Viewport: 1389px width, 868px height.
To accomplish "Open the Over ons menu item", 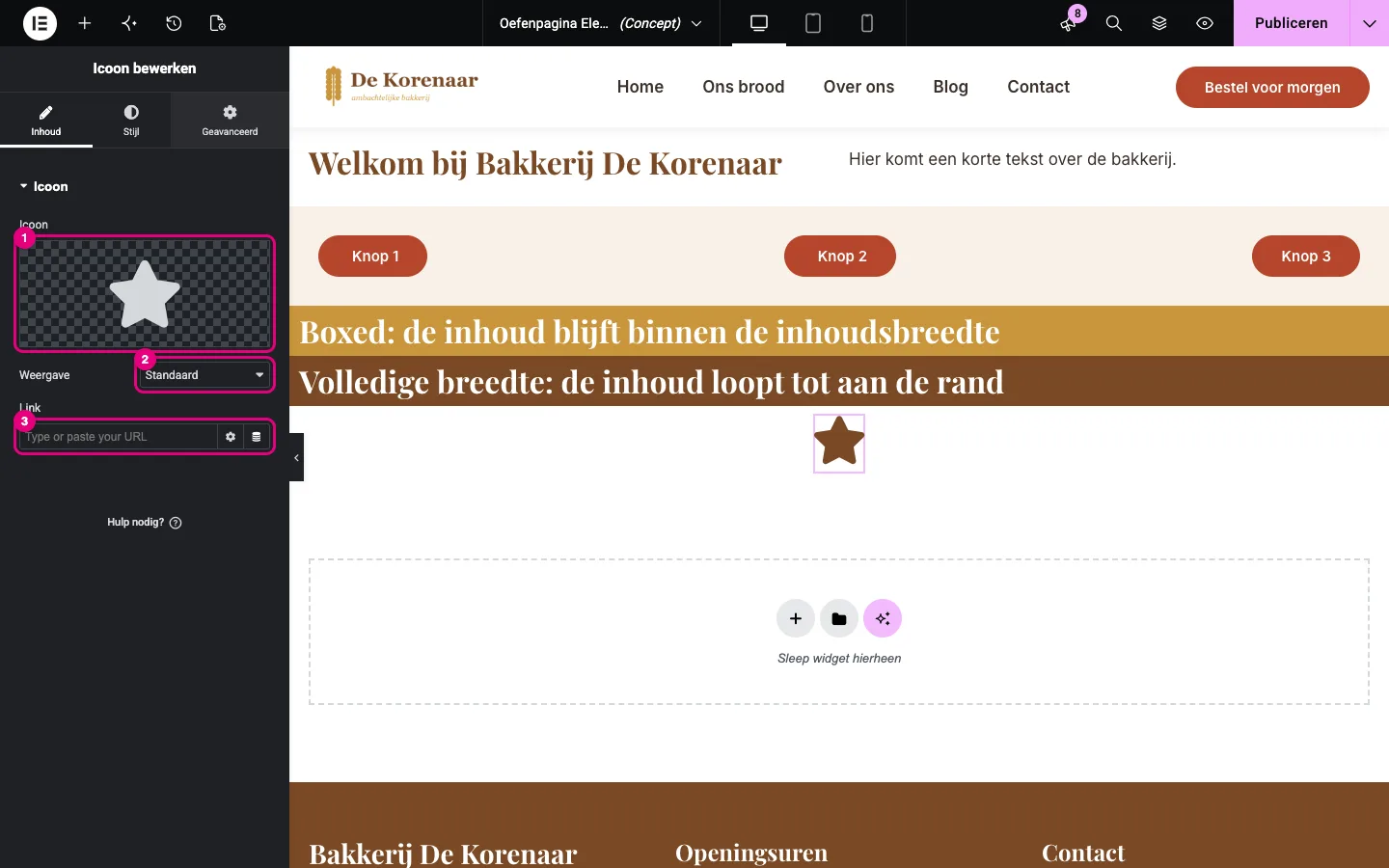I will [x=858, y=87].
